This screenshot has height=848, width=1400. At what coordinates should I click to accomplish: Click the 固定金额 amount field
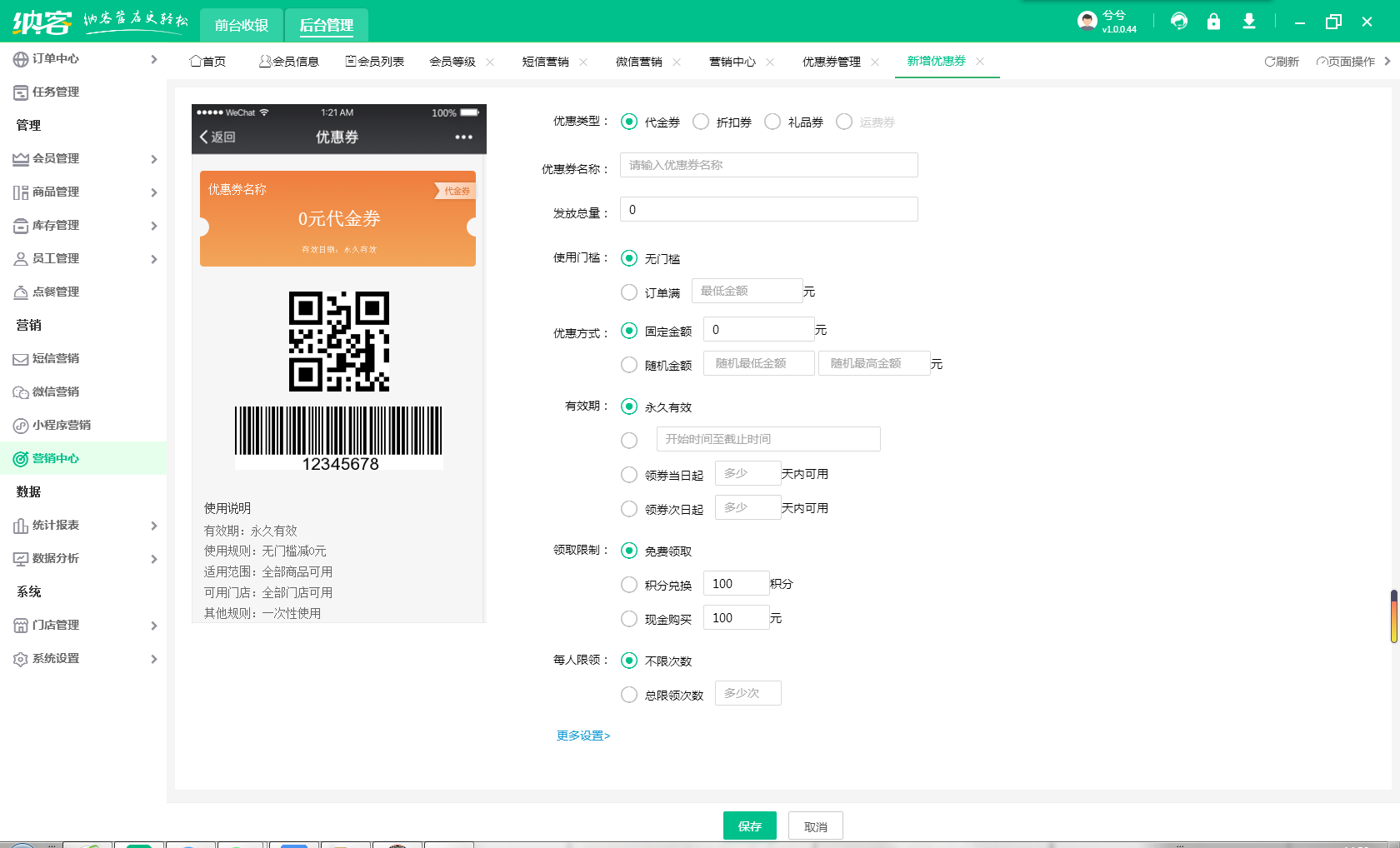(x=759, y=329)
